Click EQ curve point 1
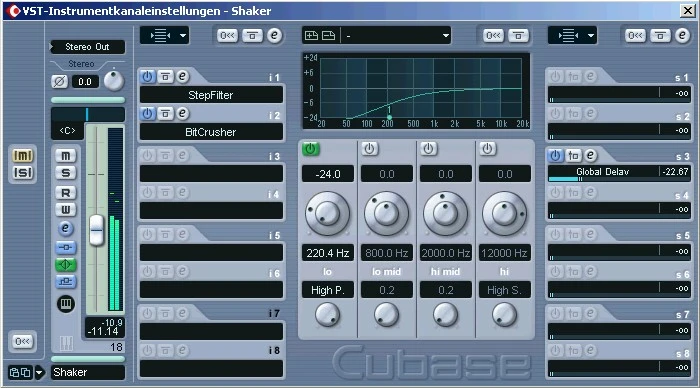 click(389, 117)
